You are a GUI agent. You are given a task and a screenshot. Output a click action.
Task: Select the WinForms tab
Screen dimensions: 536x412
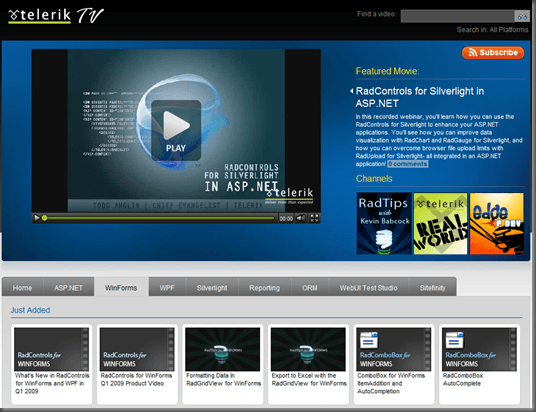(121, 288)
